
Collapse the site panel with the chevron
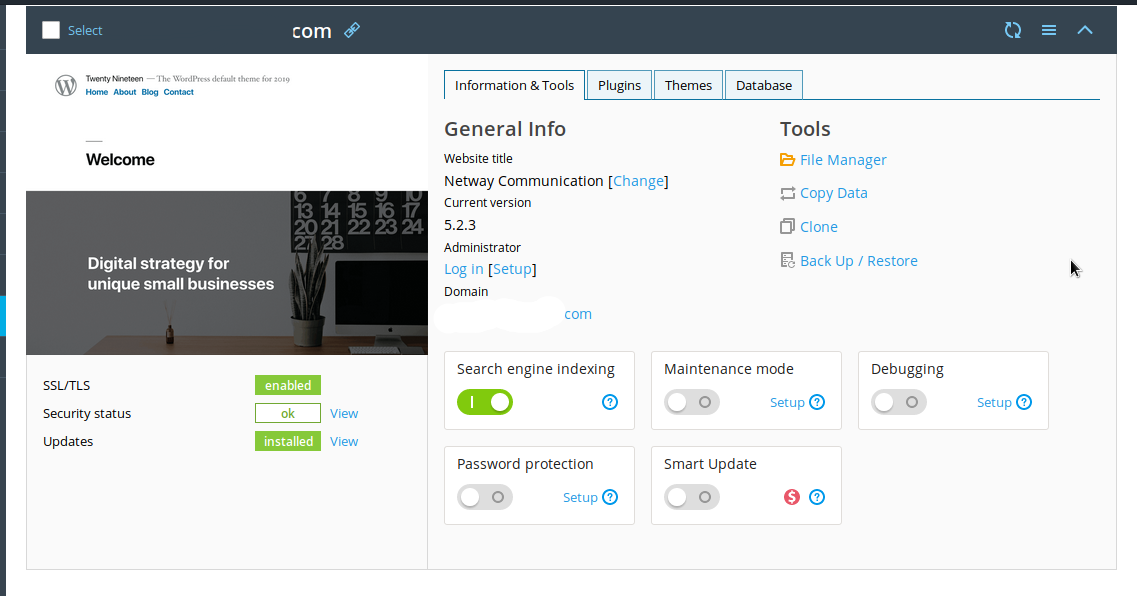pos(1085,30)
